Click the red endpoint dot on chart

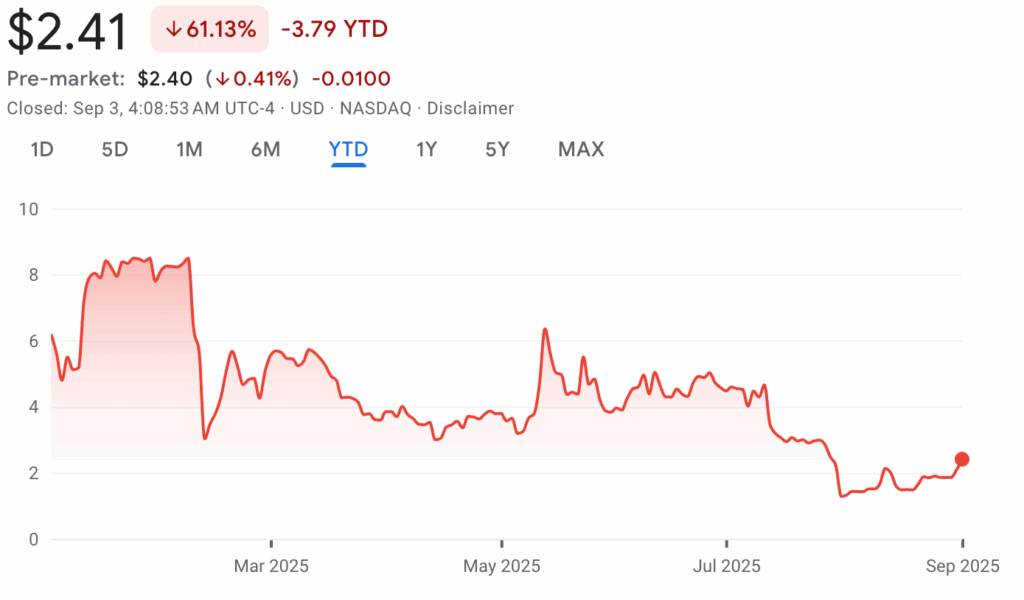coord(962,459)
